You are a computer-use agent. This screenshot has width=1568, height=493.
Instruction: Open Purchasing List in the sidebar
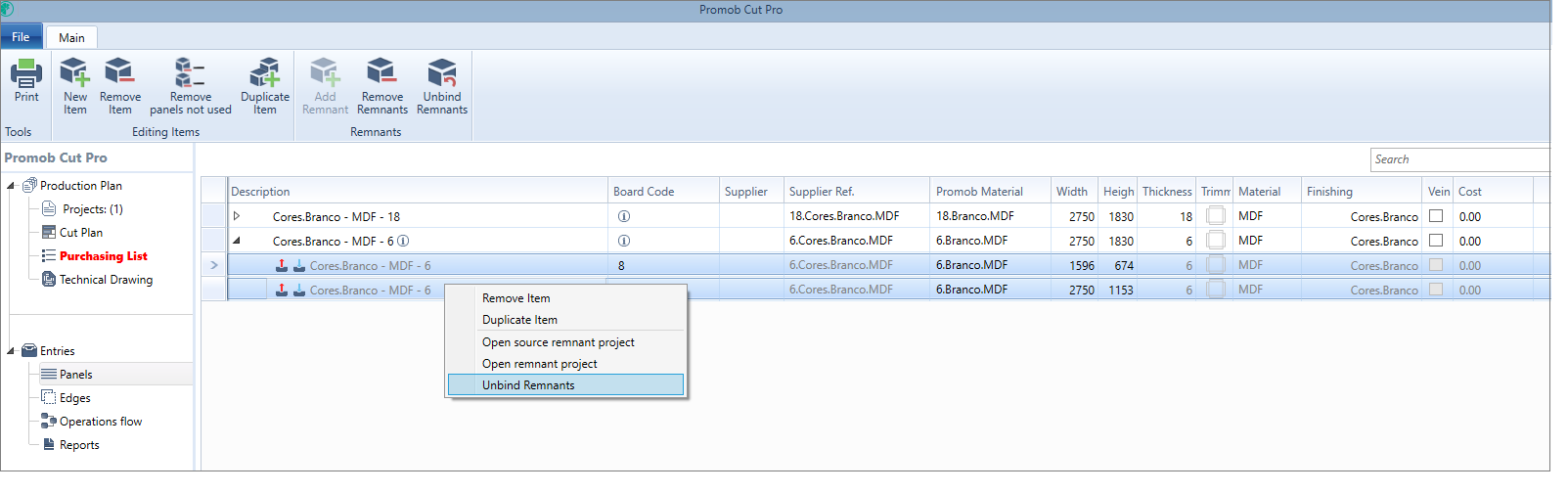(x=103, y=256)
